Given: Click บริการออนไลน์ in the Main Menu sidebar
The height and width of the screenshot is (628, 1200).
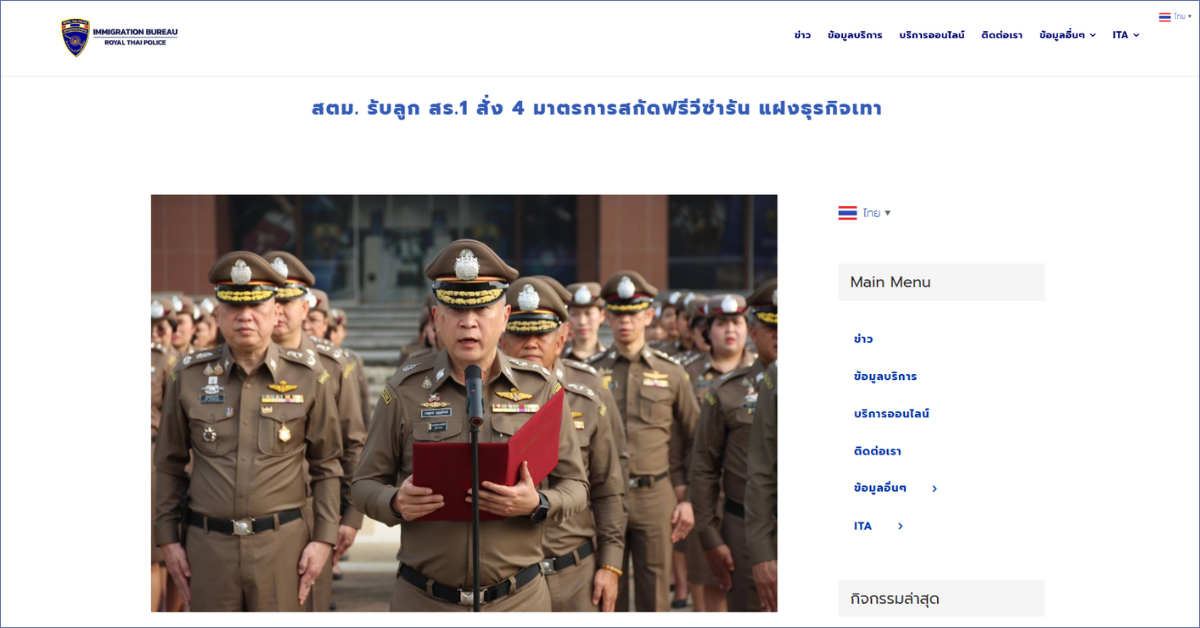Looking at the screenshot, I should [x=891, y=414].
